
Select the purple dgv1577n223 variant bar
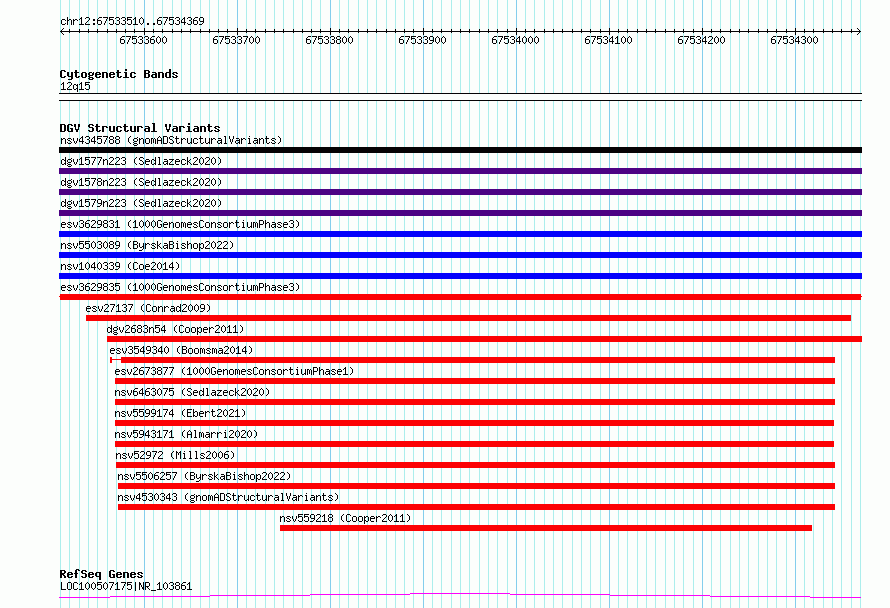point(460,171)
